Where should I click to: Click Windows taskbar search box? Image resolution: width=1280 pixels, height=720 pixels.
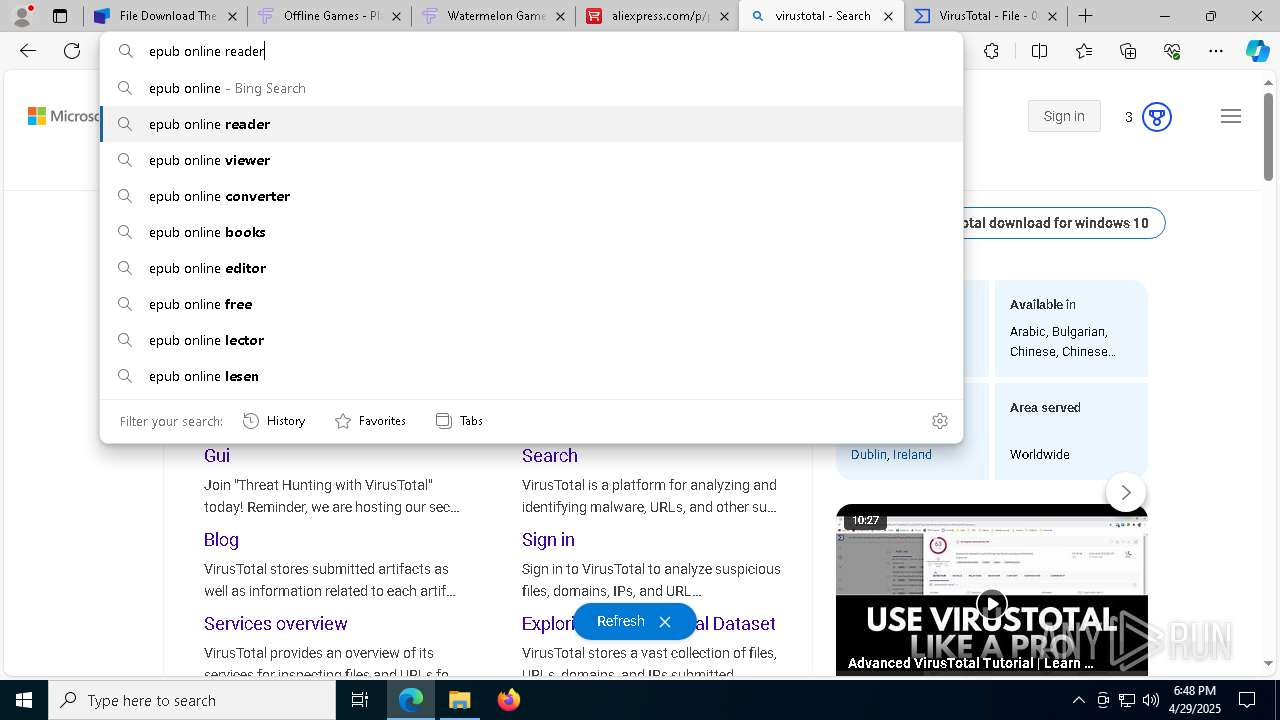pyautogui.click(x=192, y=700)
